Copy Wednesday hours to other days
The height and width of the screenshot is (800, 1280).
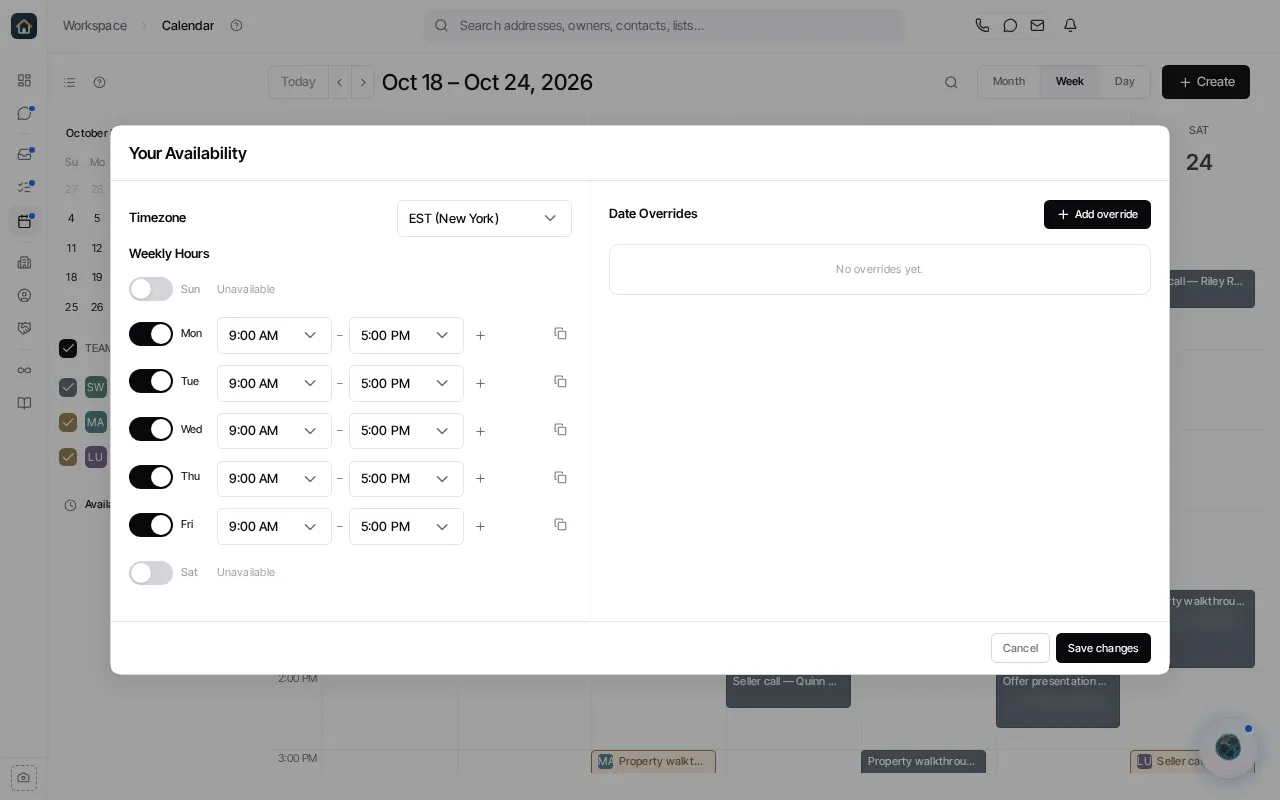tap(560, 429)
